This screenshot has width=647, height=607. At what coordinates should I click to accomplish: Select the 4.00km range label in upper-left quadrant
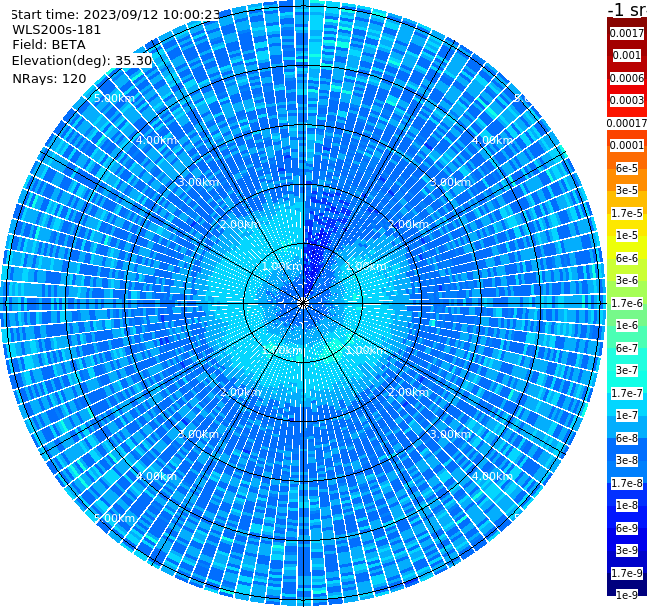tap(156, 140)
